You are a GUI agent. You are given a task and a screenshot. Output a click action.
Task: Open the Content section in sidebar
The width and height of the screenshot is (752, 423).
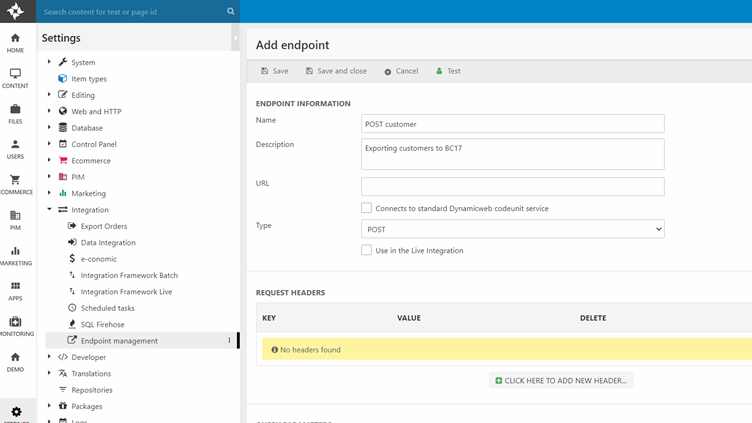tap(15, 78)
